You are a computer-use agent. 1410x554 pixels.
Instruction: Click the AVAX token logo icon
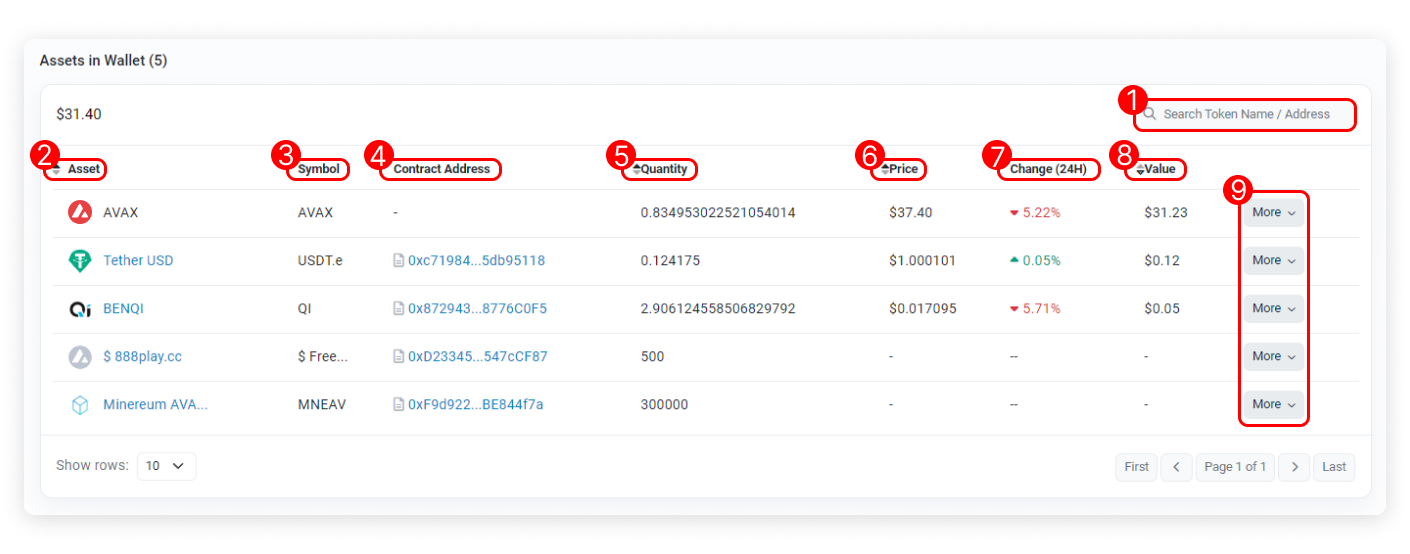tap(80, 212)
